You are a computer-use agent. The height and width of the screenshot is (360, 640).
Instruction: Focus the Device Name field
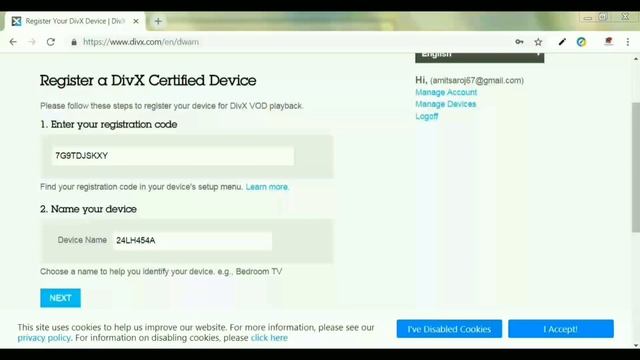[x=192, y=241]
